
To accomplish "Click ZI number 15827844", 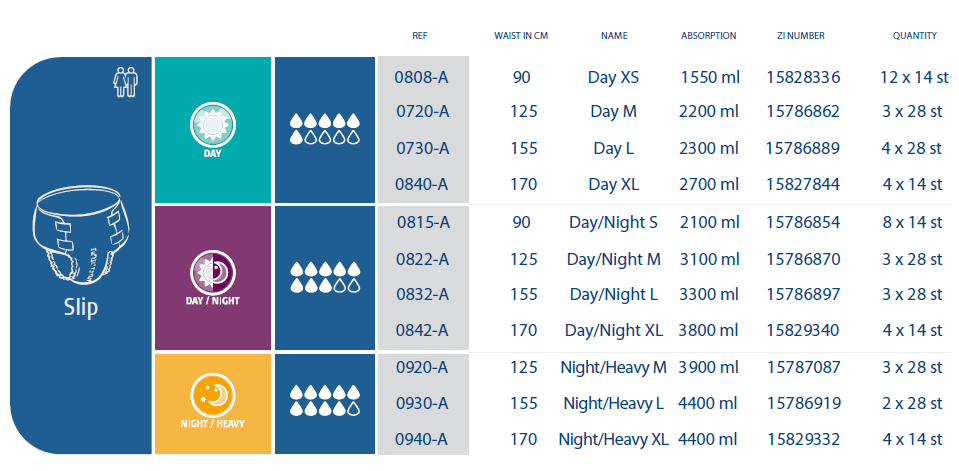I will [x=803, y=184].
